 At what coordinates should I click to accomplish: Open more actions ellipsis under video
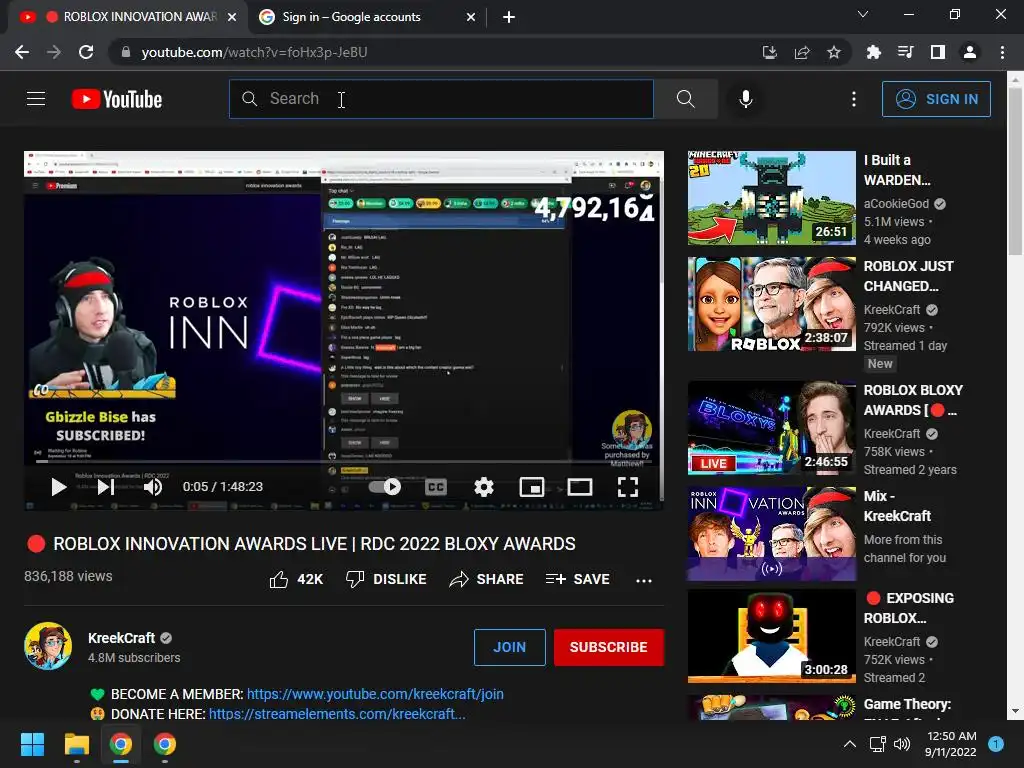coord(644,580)
